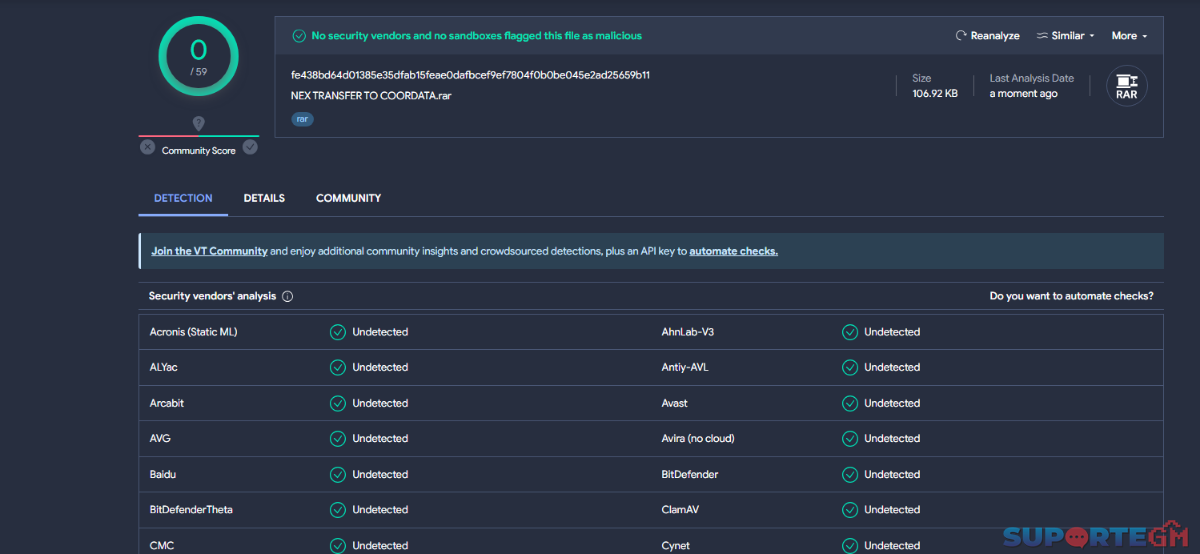Click the Avira (no cloud) vendor name

tap(698, 438)
